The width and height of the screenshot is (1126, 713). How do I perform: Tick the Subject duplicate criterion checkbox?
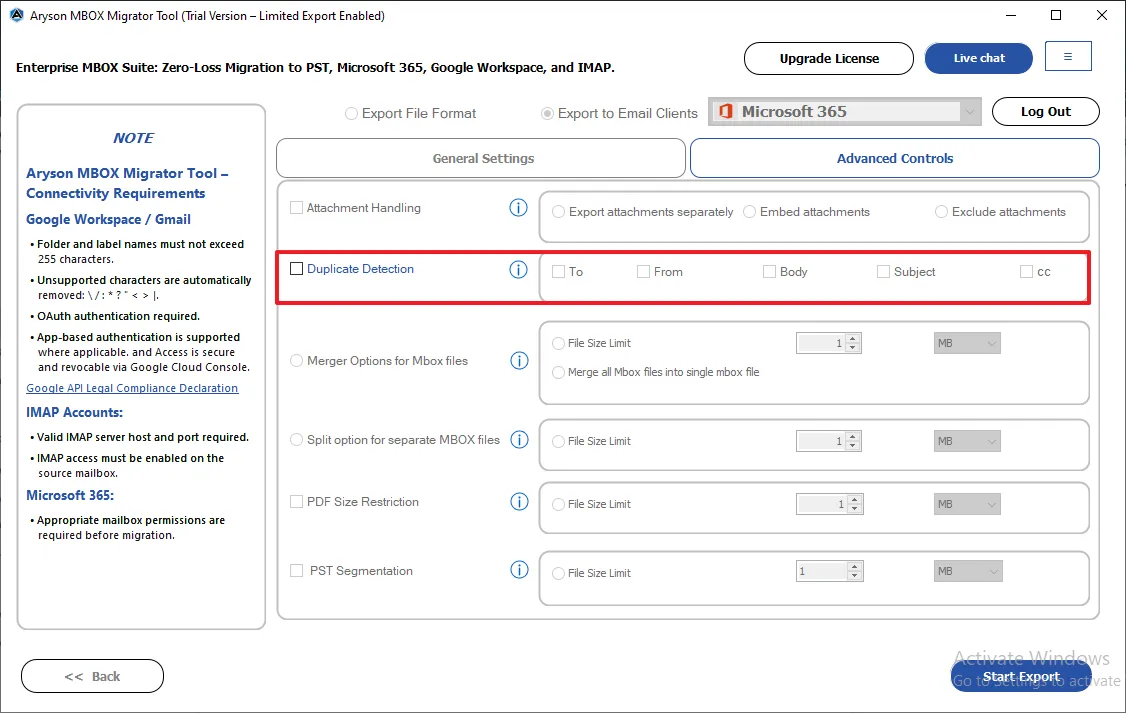point(883,271)
